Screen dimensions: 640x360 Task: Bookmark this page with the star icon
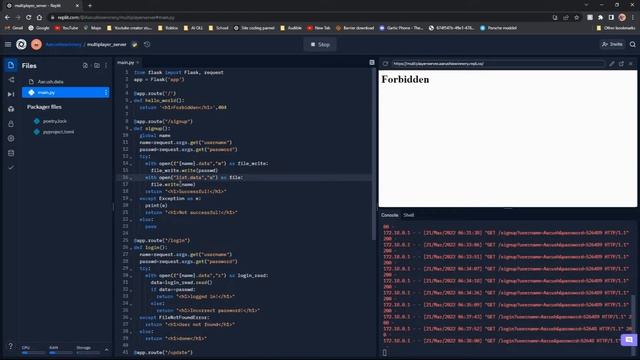(576, 18)
